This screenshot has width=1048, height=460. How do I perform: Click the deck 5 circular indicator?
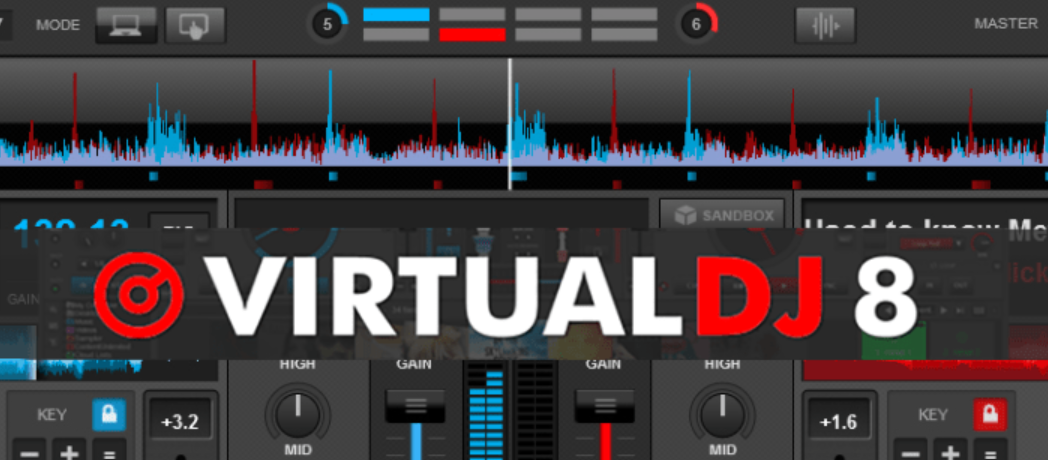tap(328, 24)
